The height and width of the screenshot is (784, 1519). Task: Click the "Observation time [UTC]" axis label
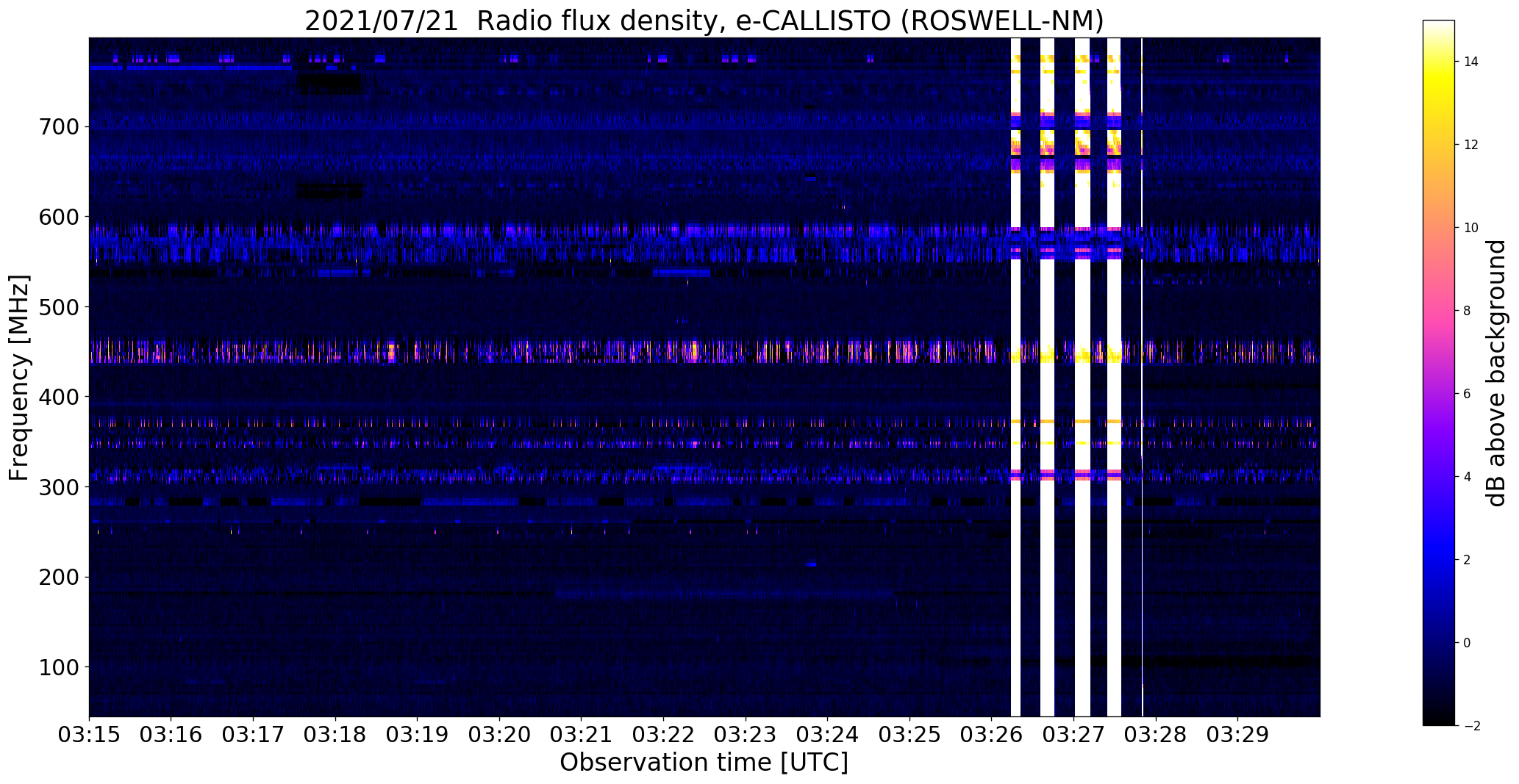[704, 763]
